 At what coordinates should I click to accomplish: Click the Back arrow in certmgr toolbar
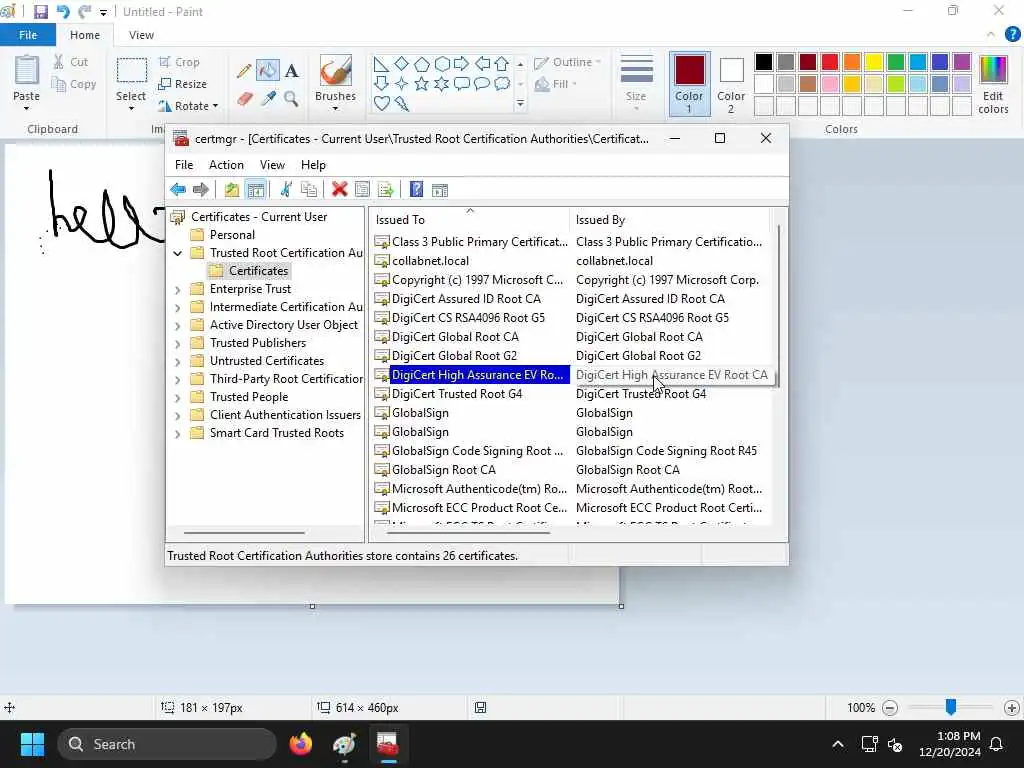click(x=178, y=190)
